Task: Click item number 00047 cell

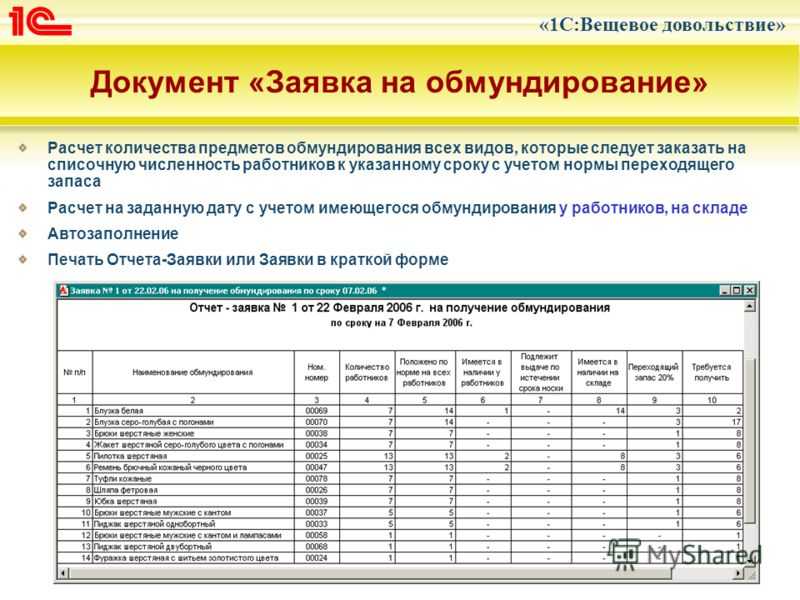Action: (316, 467)
